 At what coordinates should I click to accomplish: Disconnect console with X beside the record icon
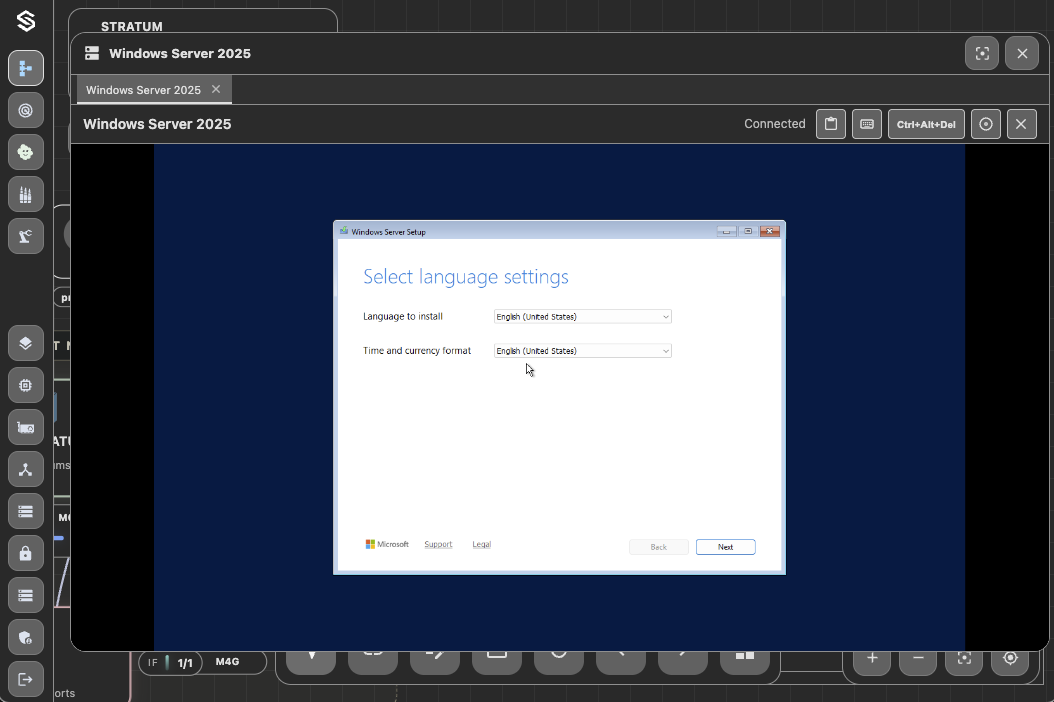[1022, 124]
